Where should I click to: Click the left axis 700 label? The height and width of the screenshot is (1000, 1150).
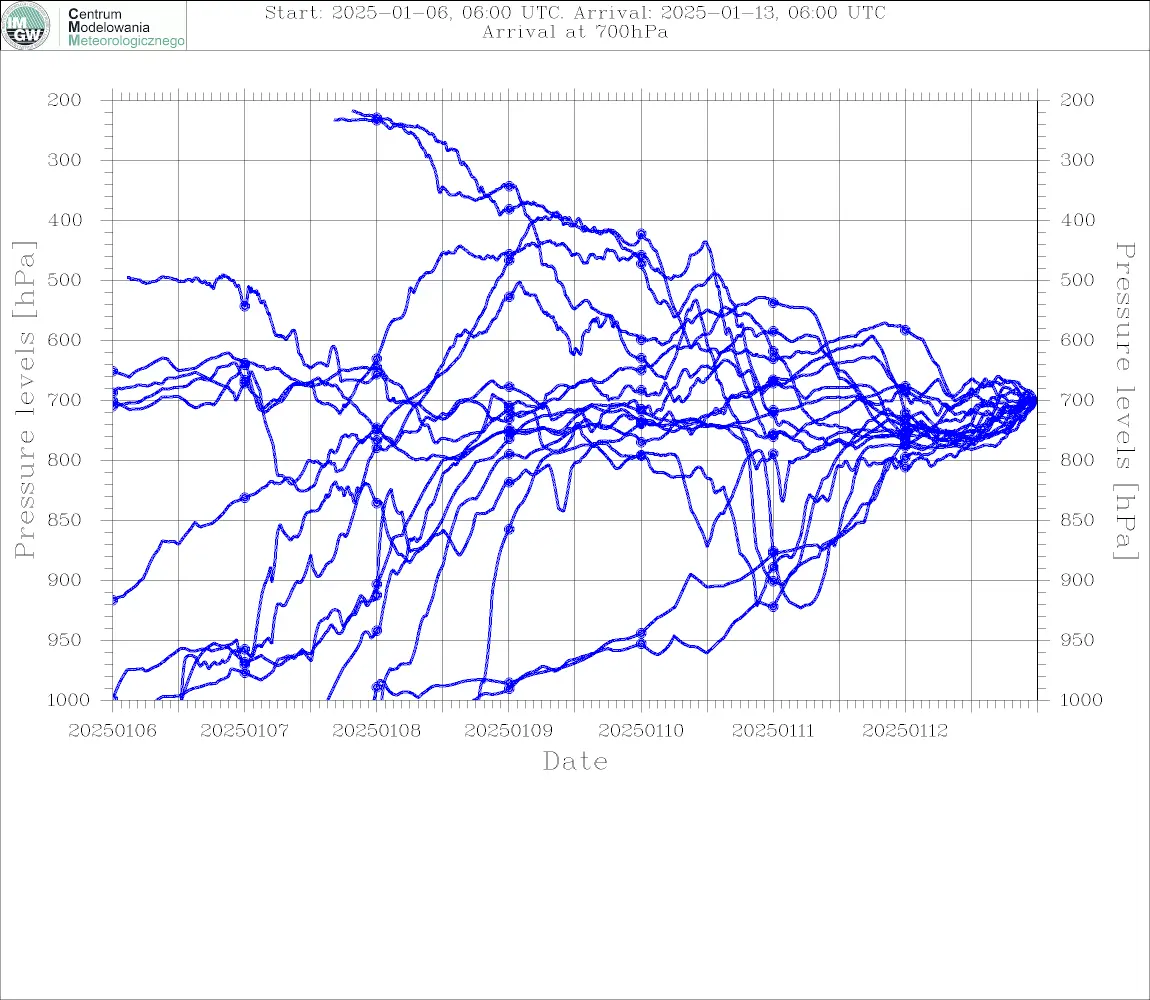point(65,400)
